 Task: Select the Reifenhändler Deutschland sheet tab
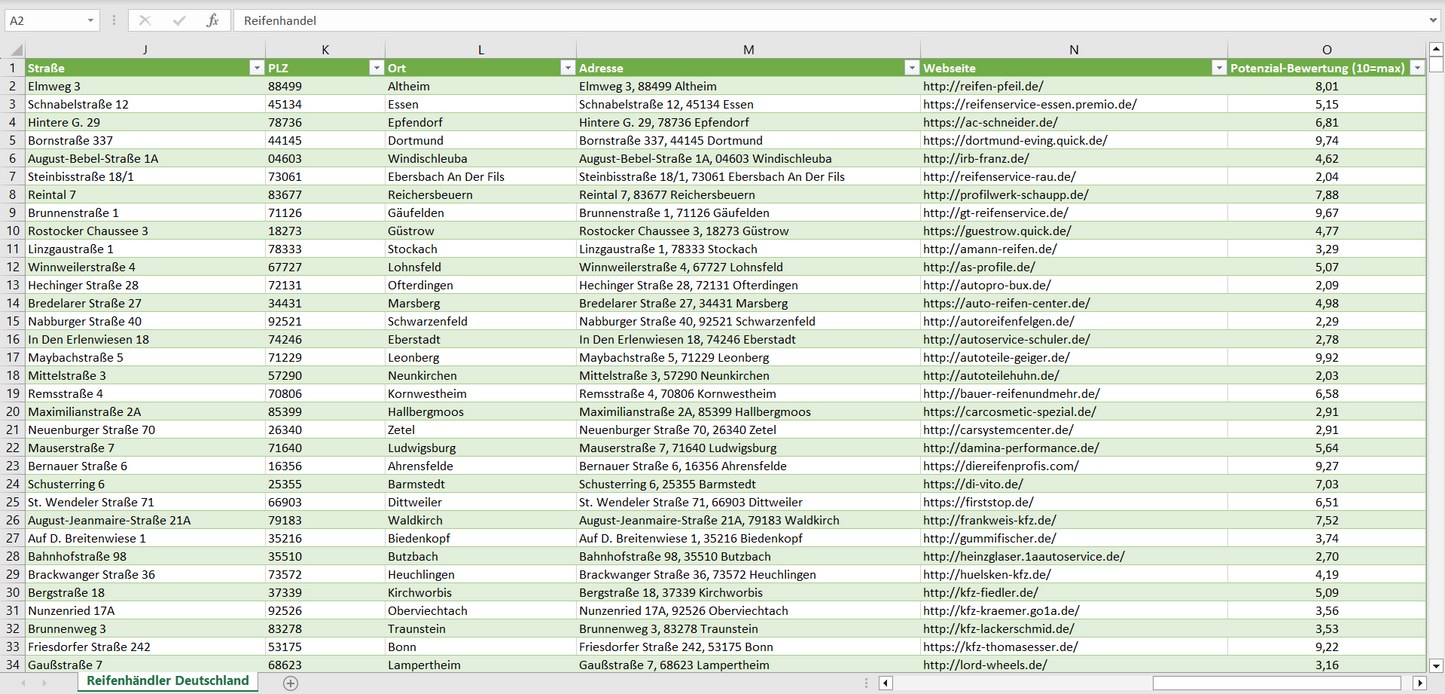[x=167, y=681]
